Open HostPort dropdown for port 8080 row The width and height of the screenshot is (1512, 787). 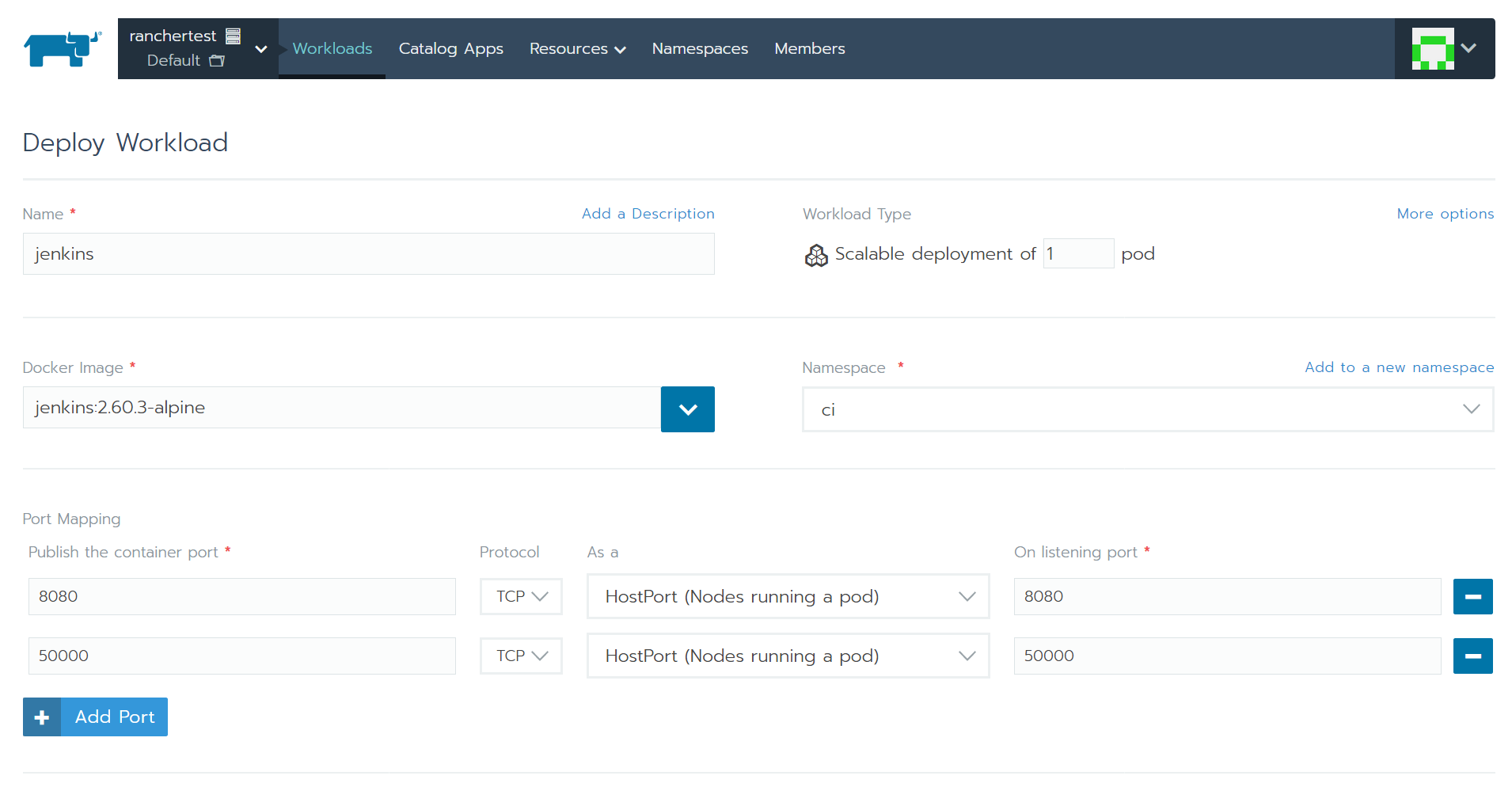[788, 596]
